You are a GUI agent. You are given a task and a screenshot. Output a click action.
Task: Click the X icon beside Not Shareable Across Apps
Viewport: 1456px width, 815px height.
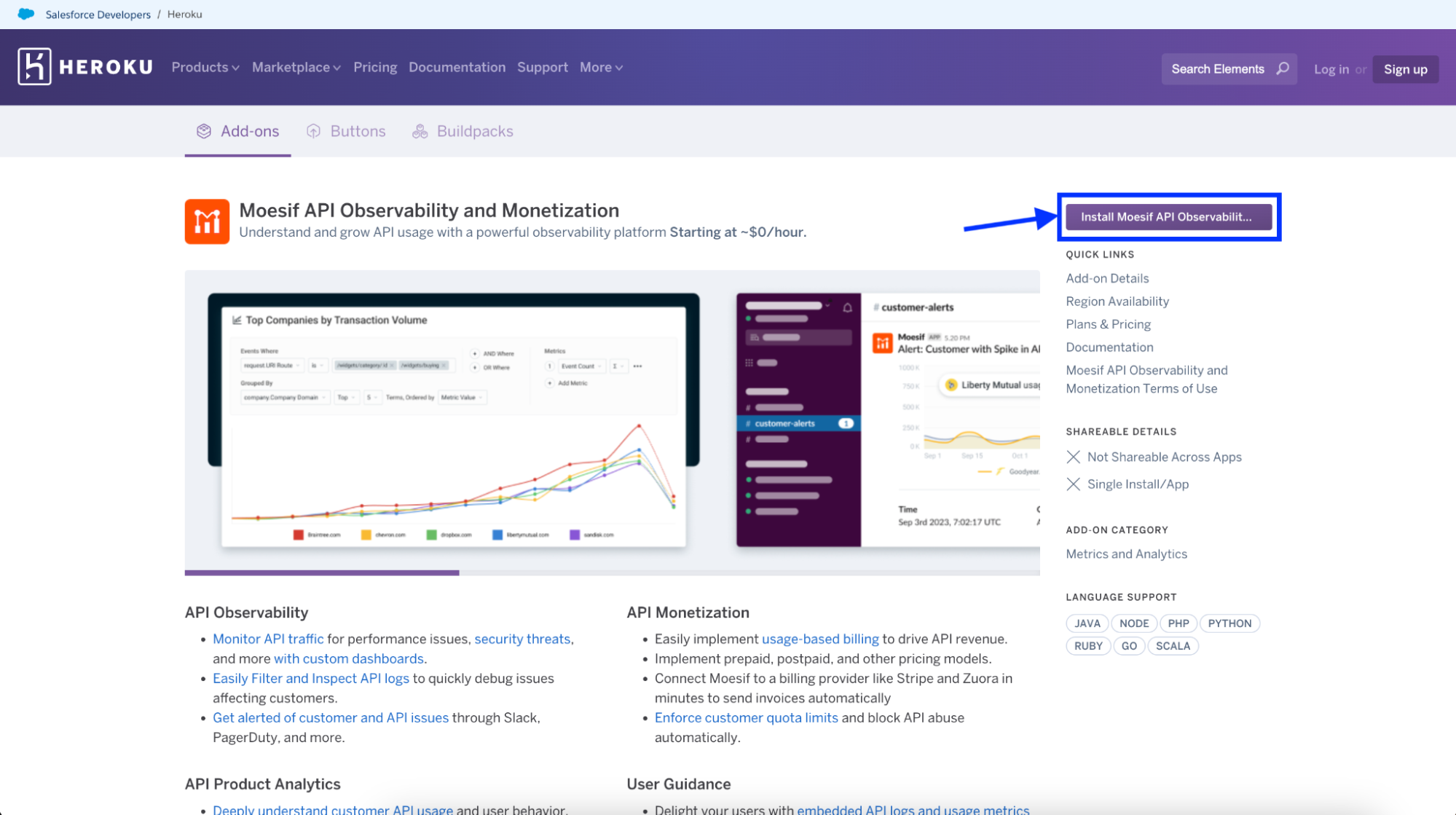pyautogui.click(x=1073, y=457)
